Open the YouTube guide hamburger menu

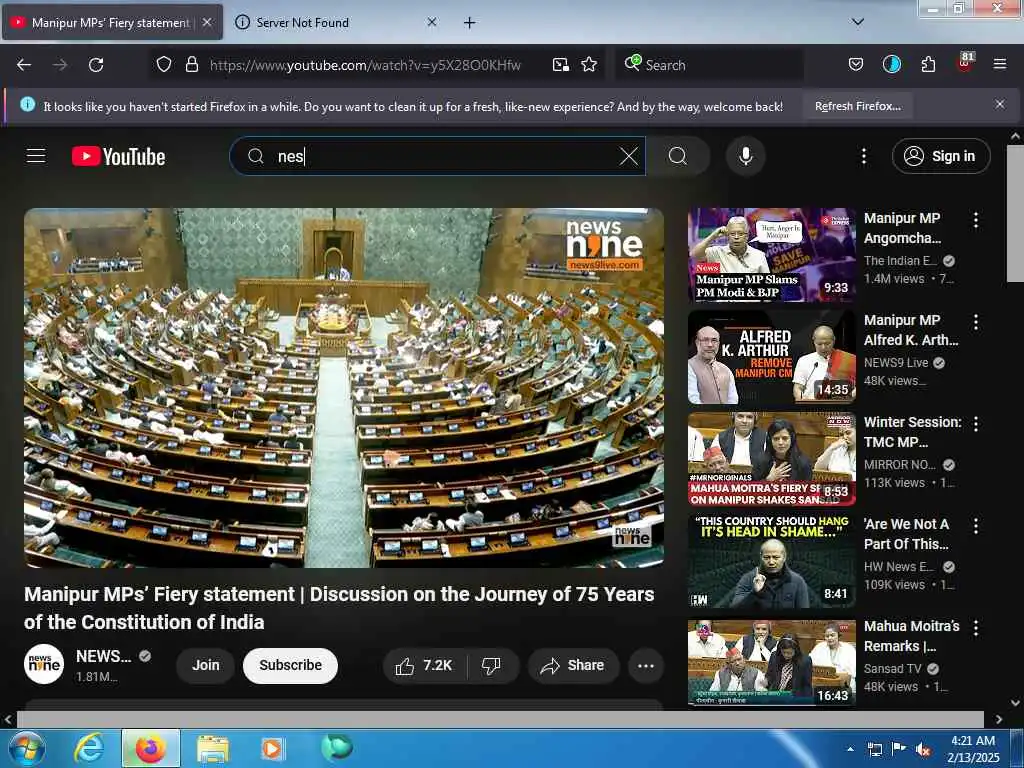(x=36, y=156)
